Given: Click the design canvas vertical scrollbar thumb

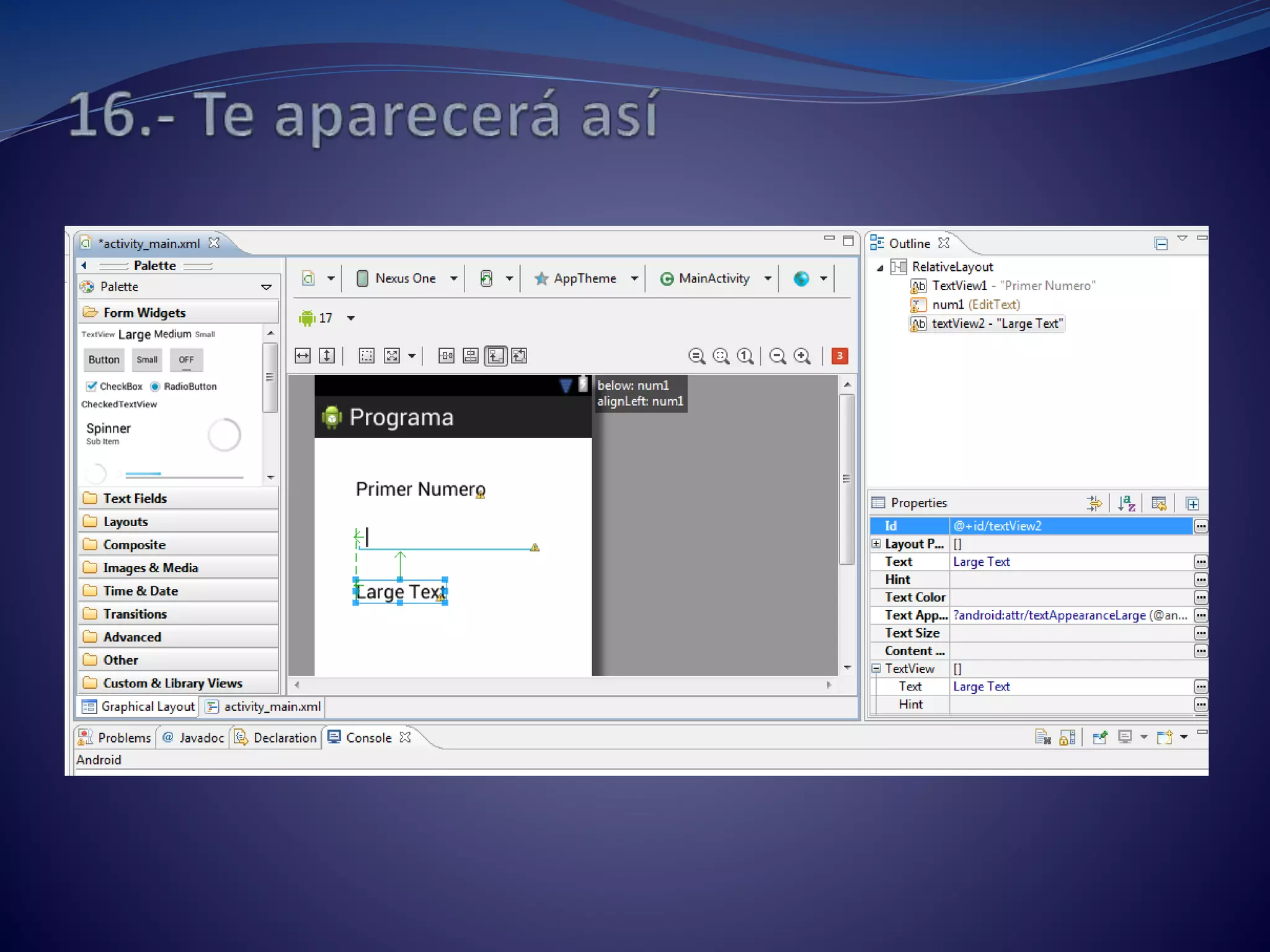Looking at the screenshot, I should pyautogui.click(x=846, y=478).
